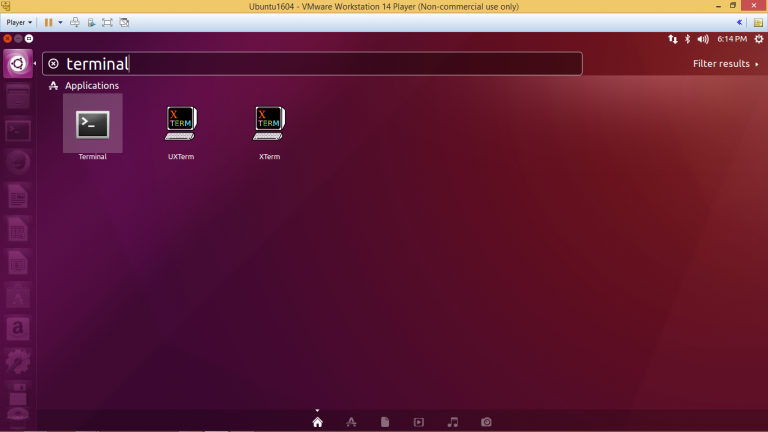Open the floppy disk drive launcher icon

pos(18,395)
